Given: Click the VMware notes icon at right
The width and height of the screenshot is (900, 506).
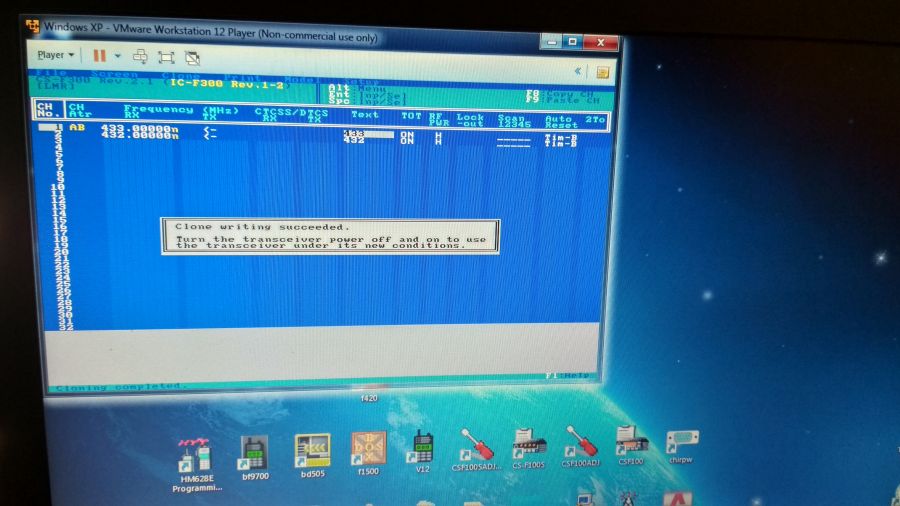Looking at the screenshot, I should 602,72.
